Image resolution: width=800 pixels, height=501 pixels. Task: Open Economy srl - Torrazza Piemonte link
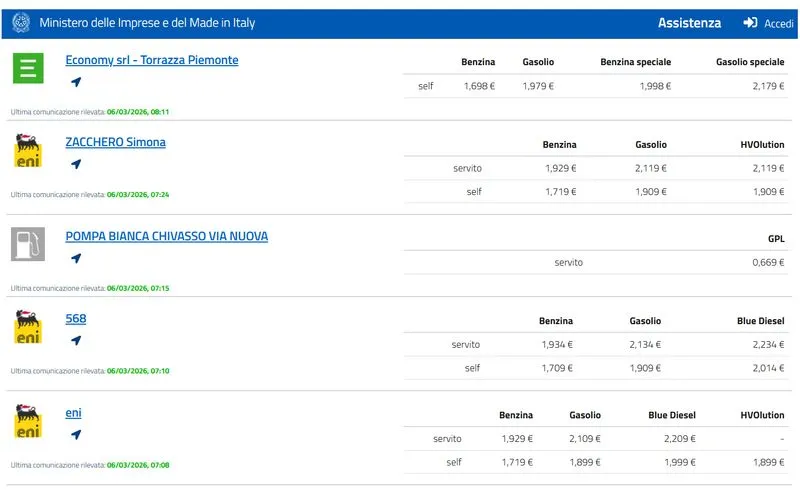[152, 60]
